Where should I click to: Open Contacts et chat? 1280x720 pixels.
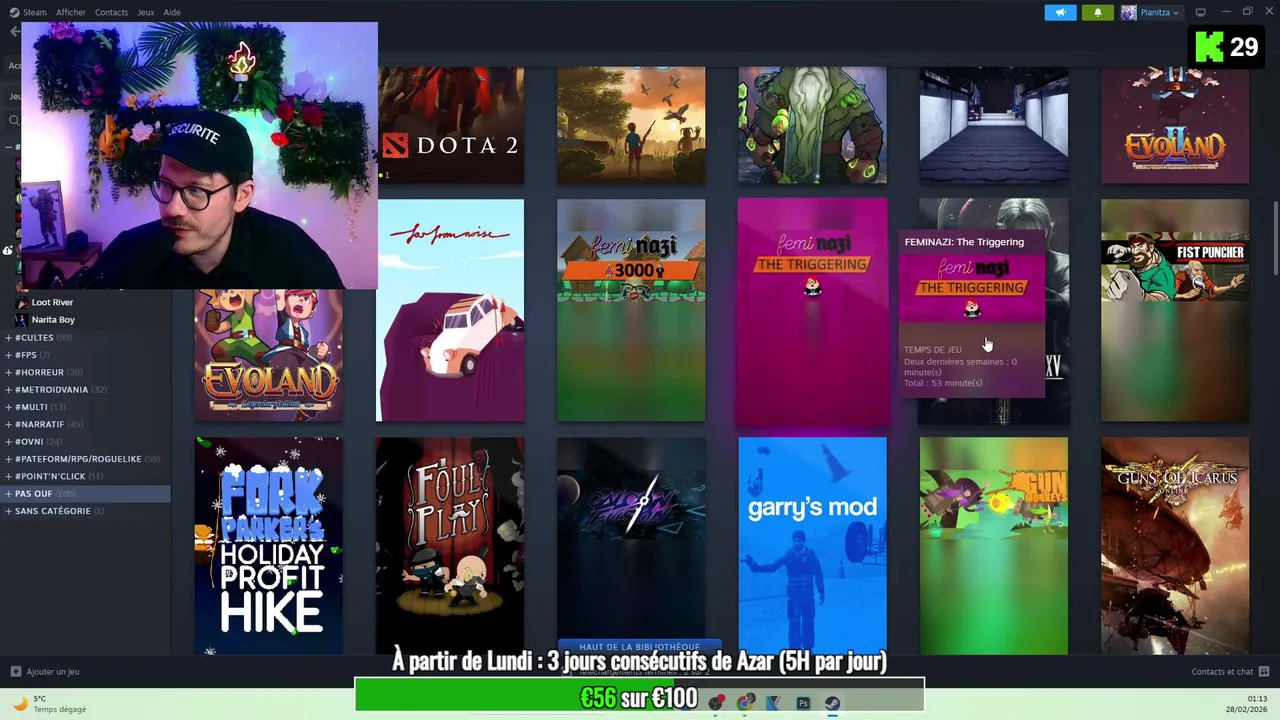(1222, 672)
